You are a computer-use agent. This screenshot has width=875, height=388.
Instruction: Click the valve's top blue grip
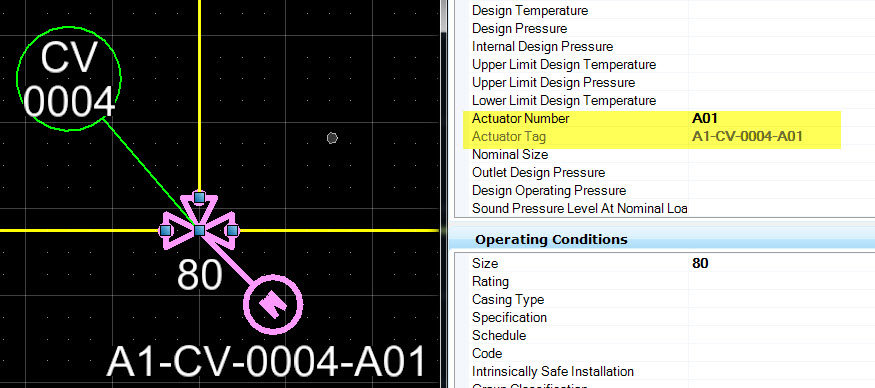click(199, 197)
